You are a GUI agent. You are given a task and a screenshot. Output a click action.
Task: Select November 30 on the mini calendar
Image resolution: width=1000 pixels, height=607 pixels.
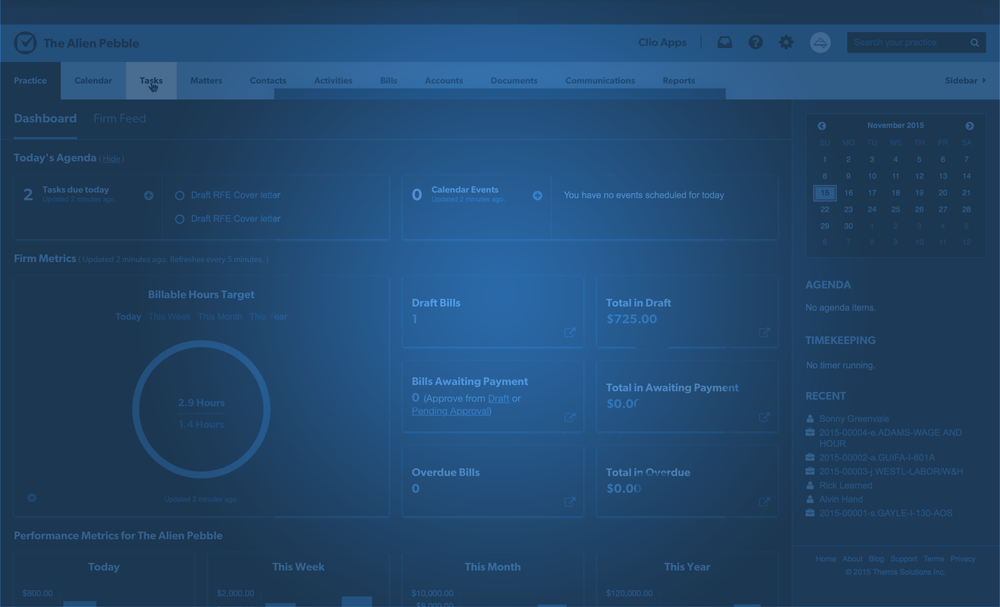coord(848,226)
